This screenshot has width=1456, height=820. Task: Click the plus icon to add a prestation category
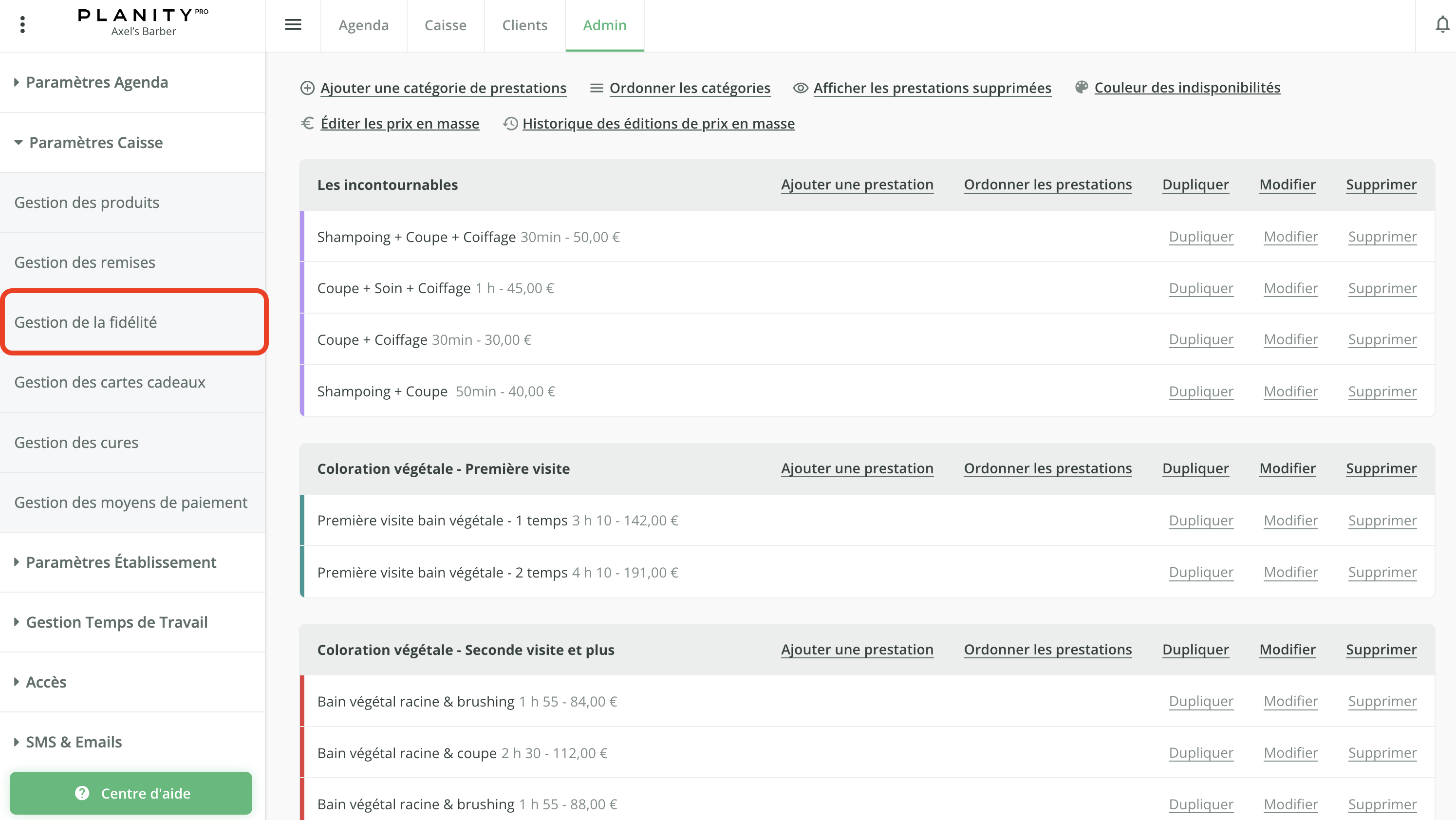click(x=307, y=88)
